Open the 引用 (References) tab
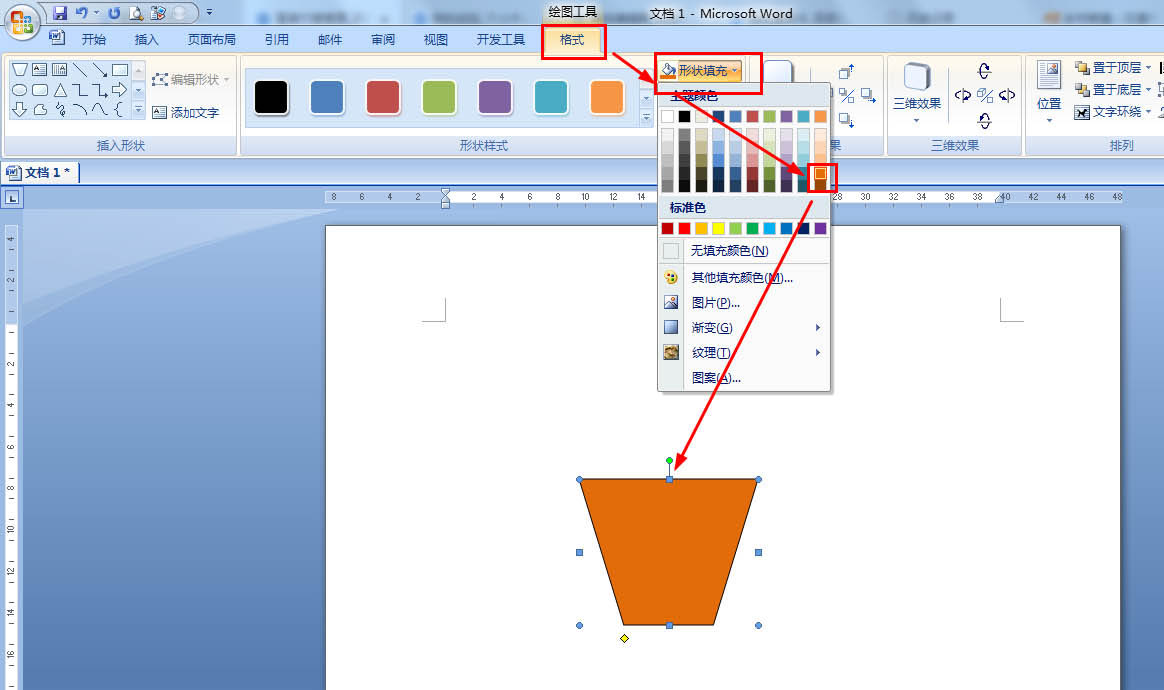This screenshot has width=1164, height=690. [277, 39]
